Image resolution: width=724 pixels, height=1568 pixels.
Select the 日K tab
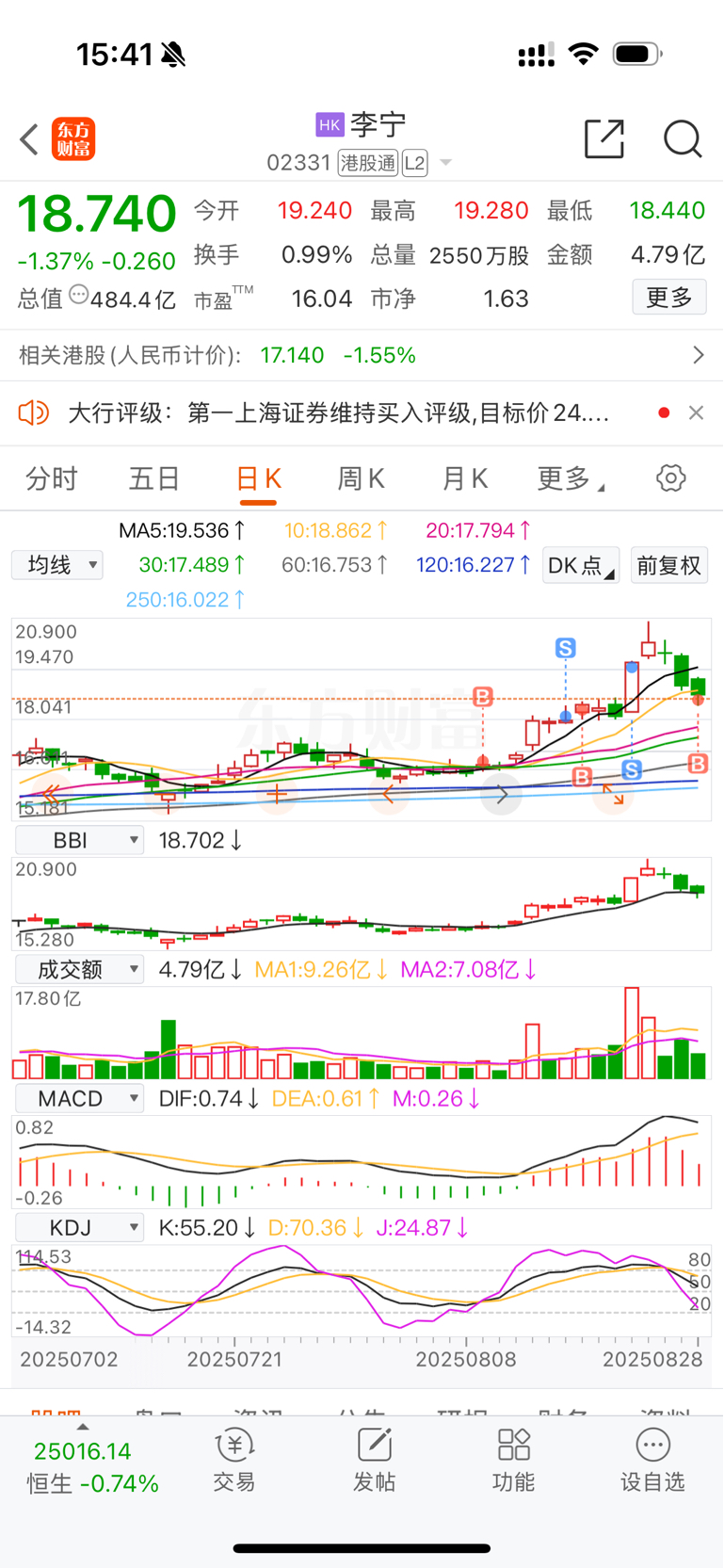tap(258, 478)
